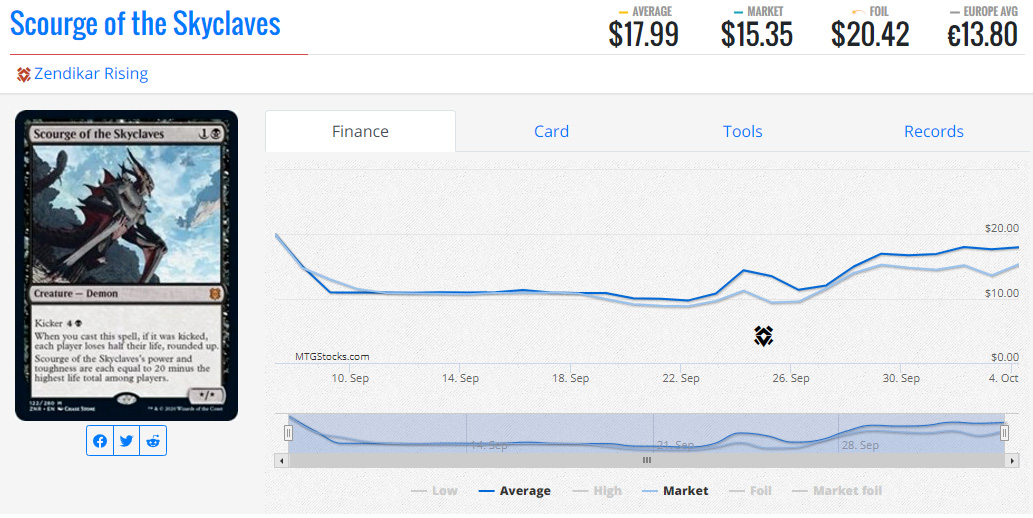Enable the Foil price series
This screenshot has height=518, width=1033.
coord(750,491)
